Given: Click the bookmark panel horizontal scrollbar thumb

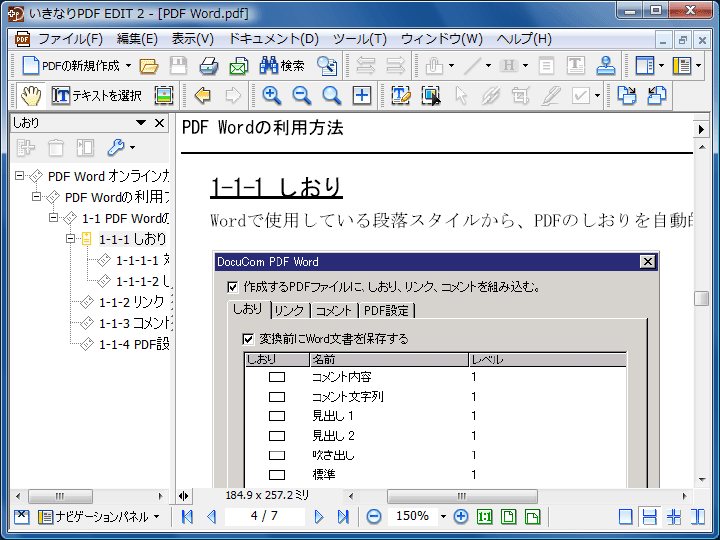Looking at the screenshot, I should (60, 496).
